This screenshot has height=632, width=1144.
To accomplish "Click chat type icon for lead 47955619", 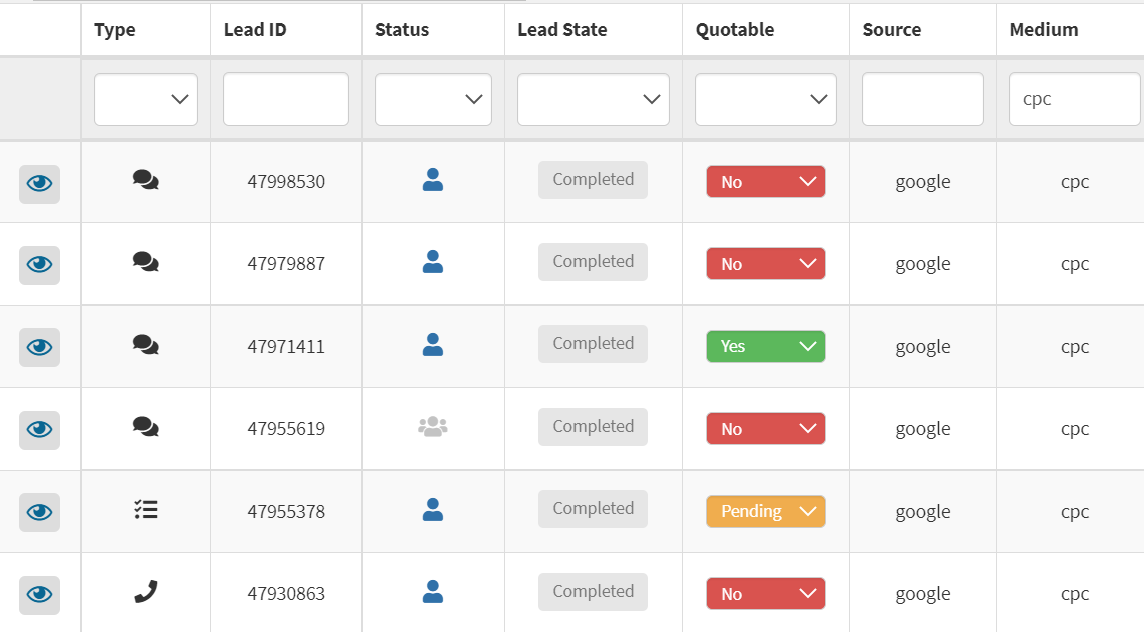I will pyautogui.click(x=146, y=426).
